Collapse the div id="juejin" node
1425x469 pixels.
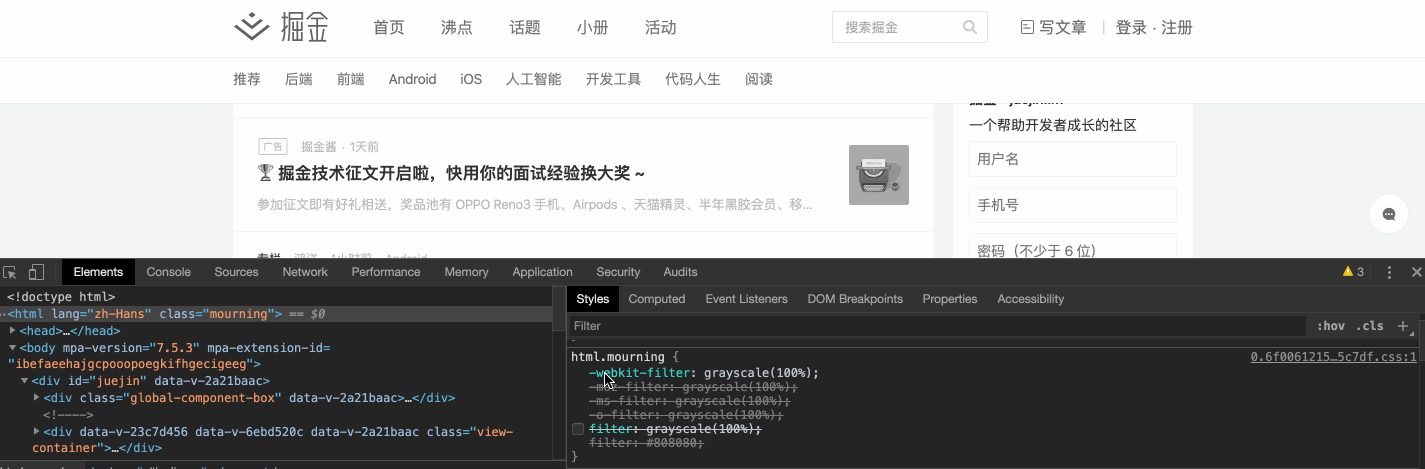[25, 381]
